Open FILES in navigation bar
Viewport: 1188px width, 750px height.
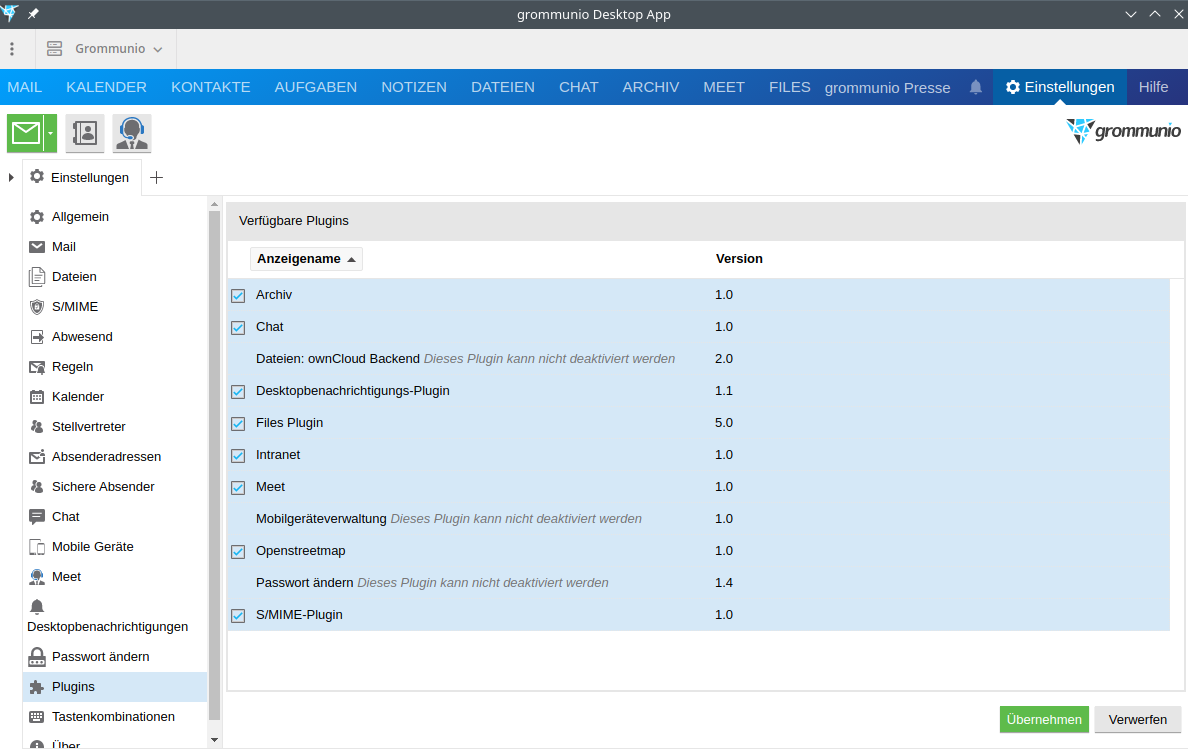tap(789, 87)
